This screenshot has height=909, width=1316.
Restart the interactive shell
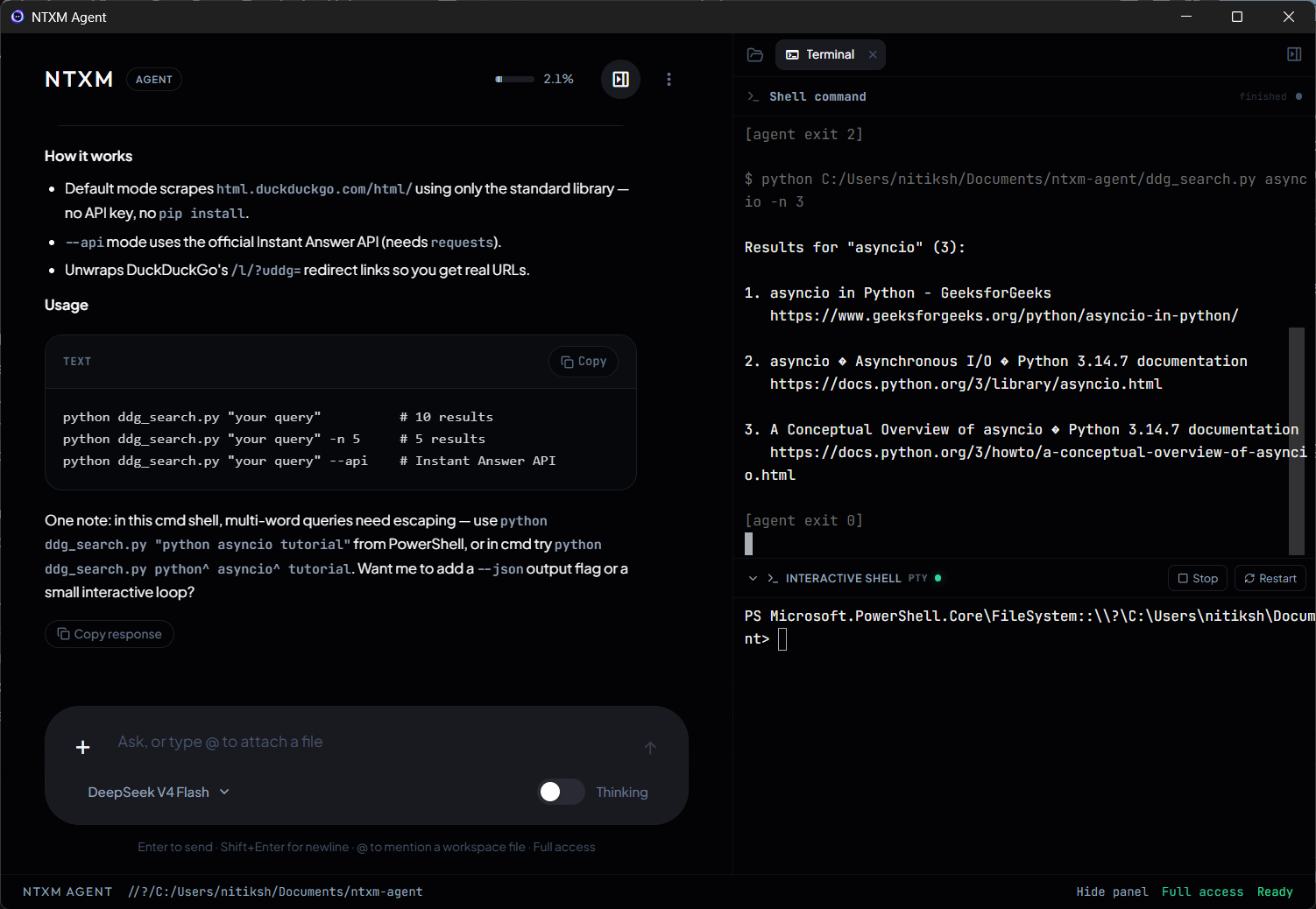coord(1270,578)
